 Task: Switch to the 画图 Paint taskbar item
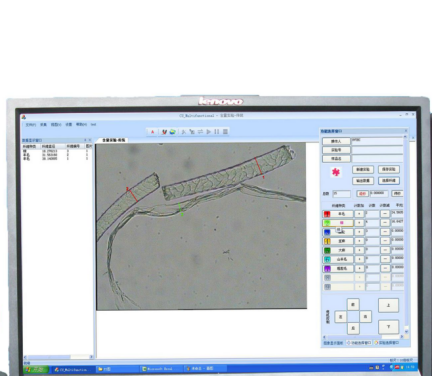pos(205,369)
